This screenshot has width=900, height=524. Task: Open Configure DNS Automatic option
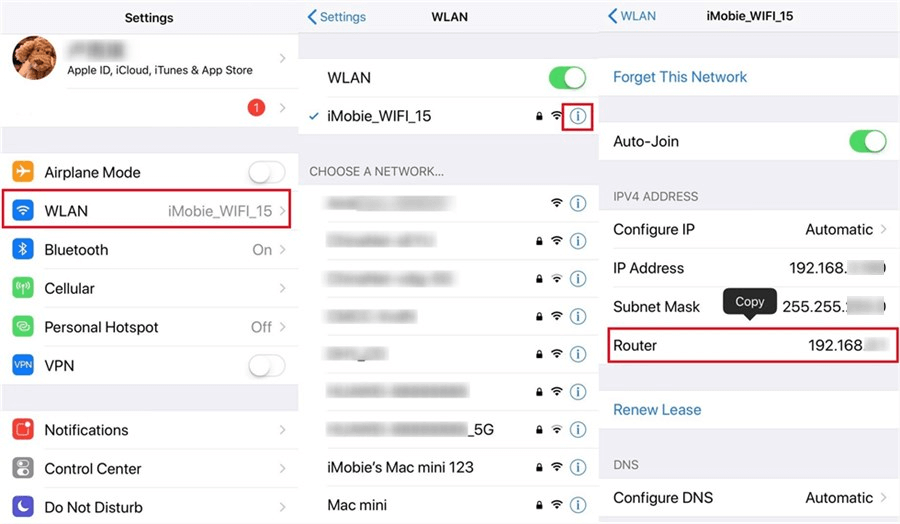coord(749,498)
